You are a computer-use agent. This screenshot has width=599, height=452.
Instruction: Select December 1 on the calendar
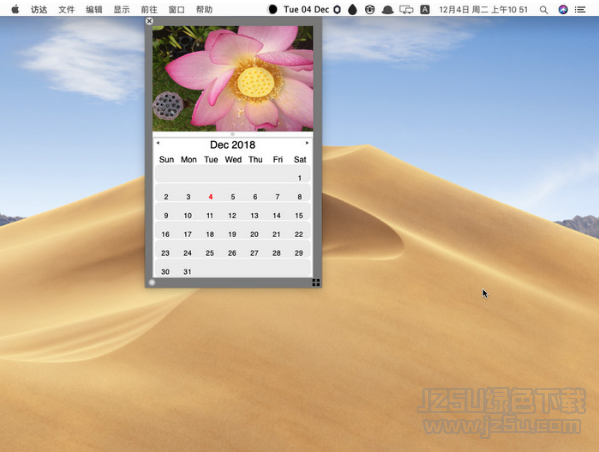pyautogui.click(x=300, y=178)
